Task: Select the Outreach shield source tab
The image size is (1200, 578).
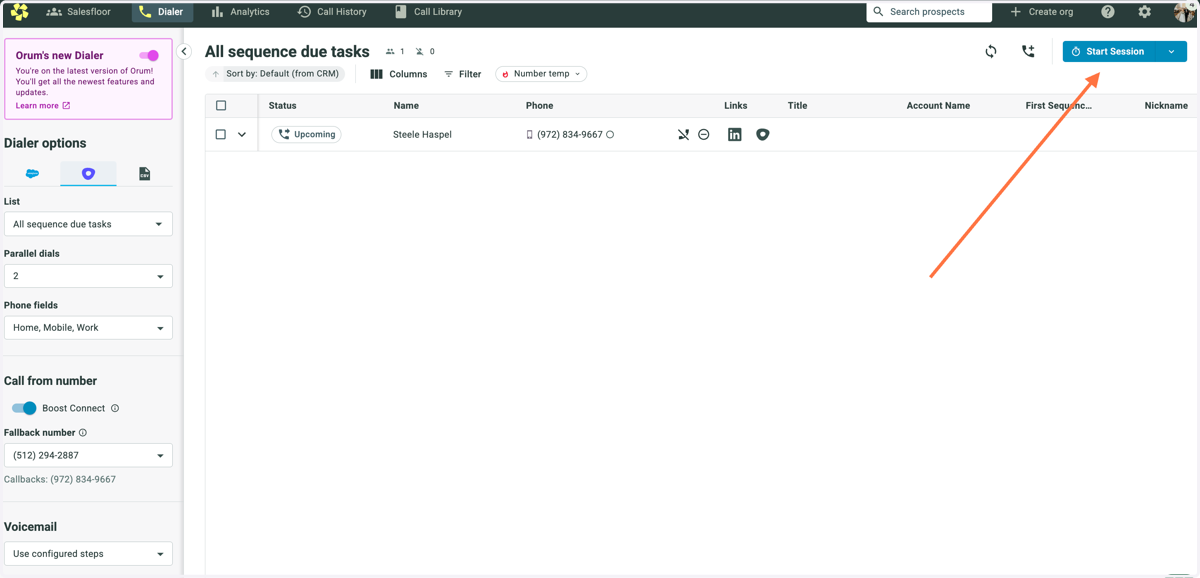Action: coord(88,174)
